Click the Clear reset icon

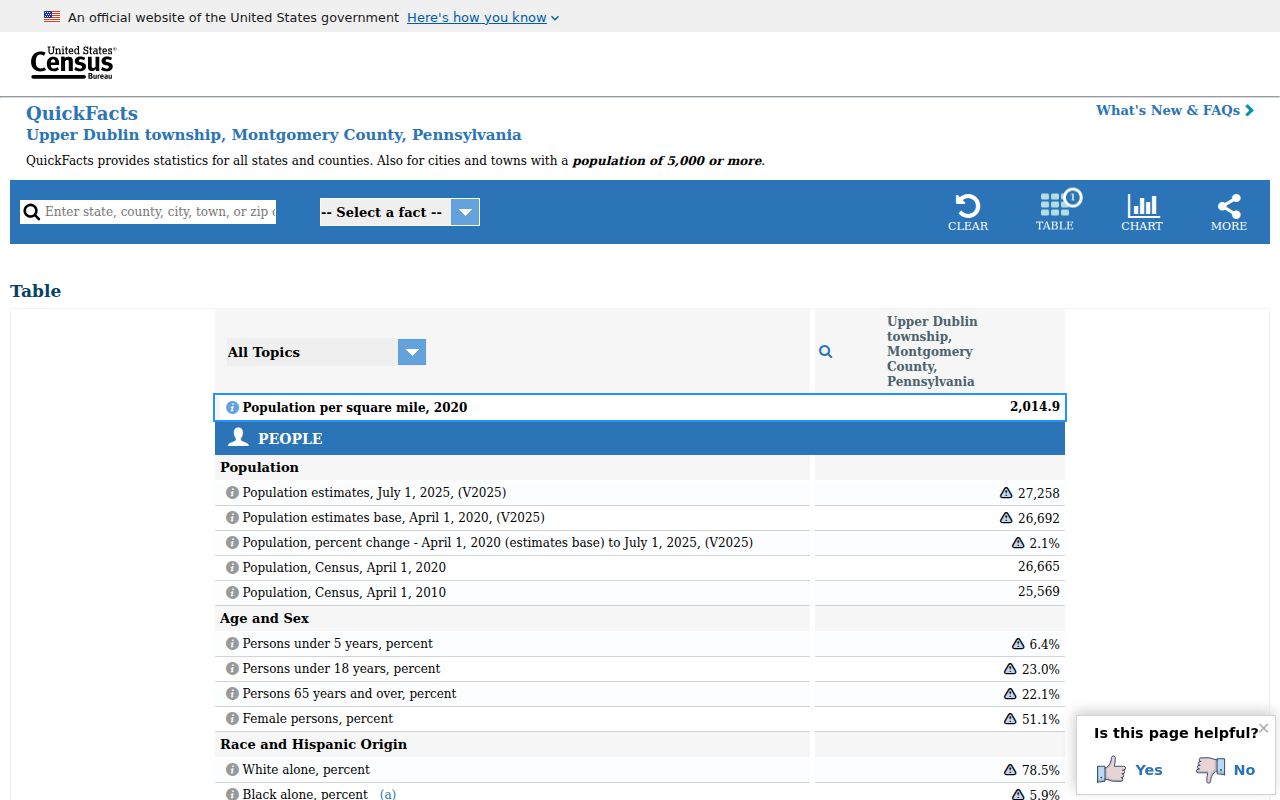pyautogui.click(x=967, y=212)
